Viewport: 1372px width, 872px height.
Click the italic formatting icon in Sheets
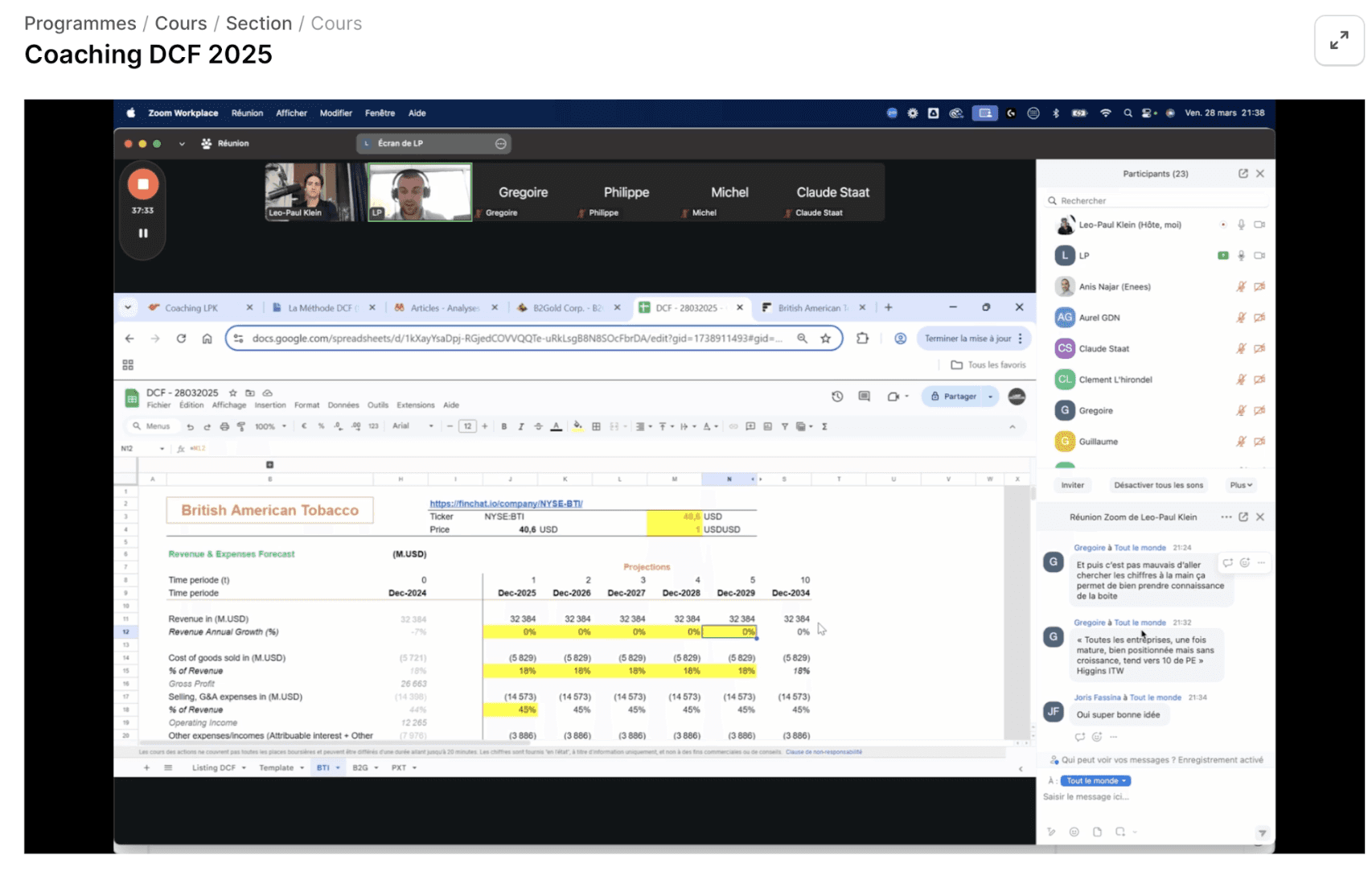tap(521, 426)
